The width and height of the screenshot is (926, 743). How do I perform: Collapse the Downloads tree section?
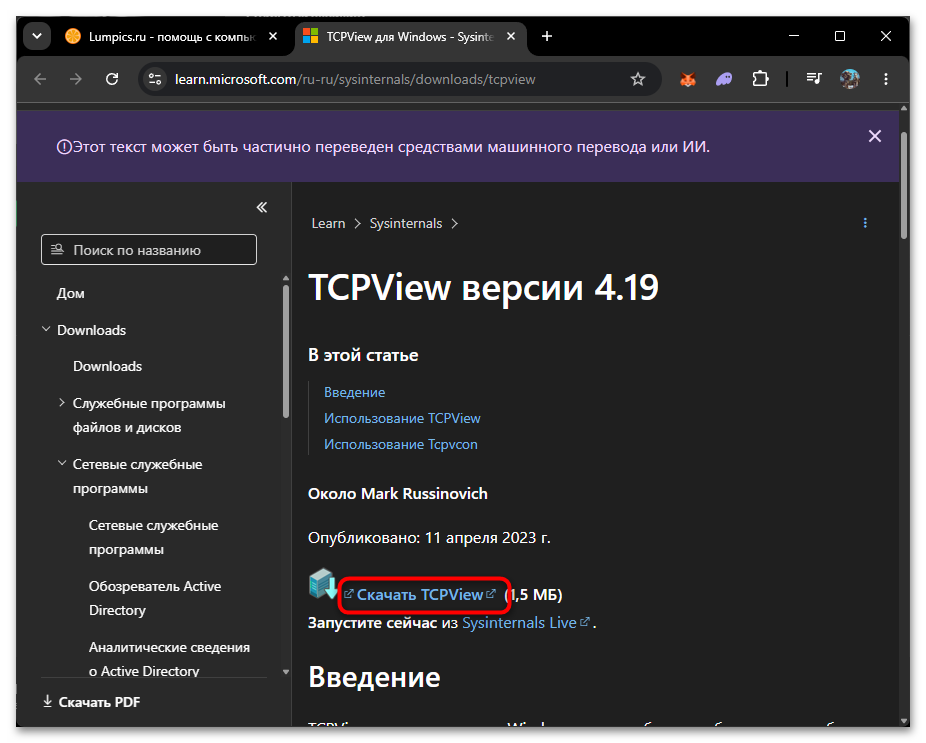pyautogui.click(x=46, y=330)
